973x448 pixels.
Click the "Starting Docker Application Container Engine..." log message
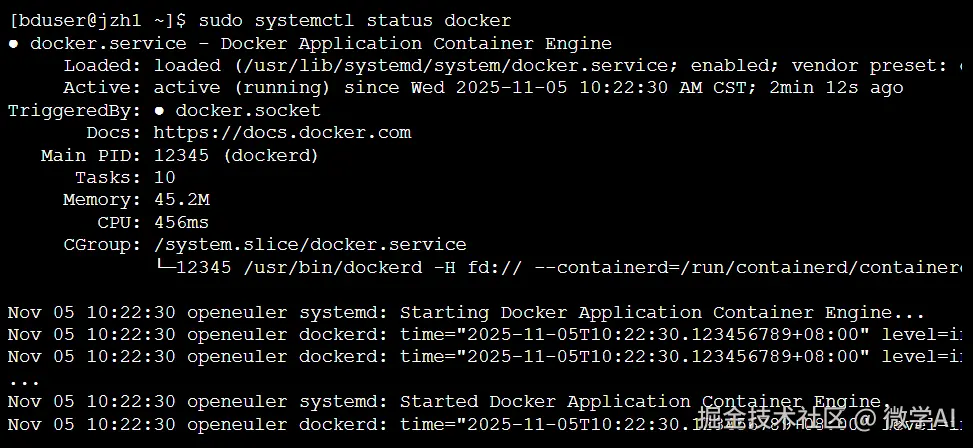point(662,312)
